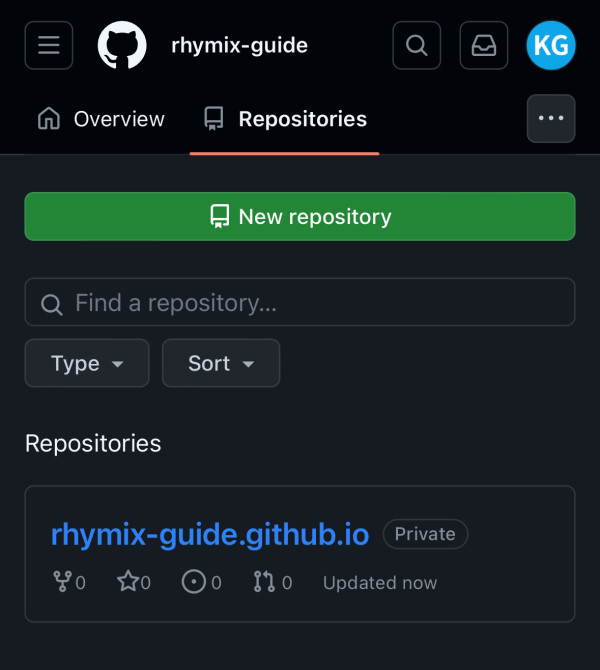600x670 pixels.
Task: Click the home icon beside Overview
Action: [49, 118]
